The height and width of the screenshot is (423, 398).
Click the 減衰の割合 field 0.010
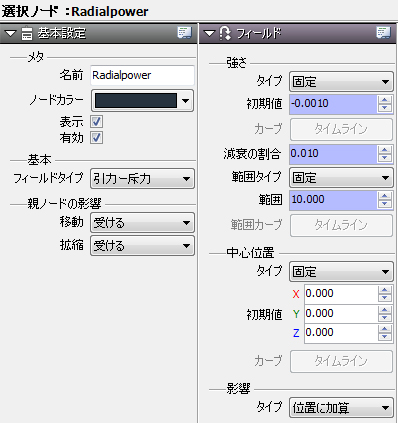[x=333, y=154]
